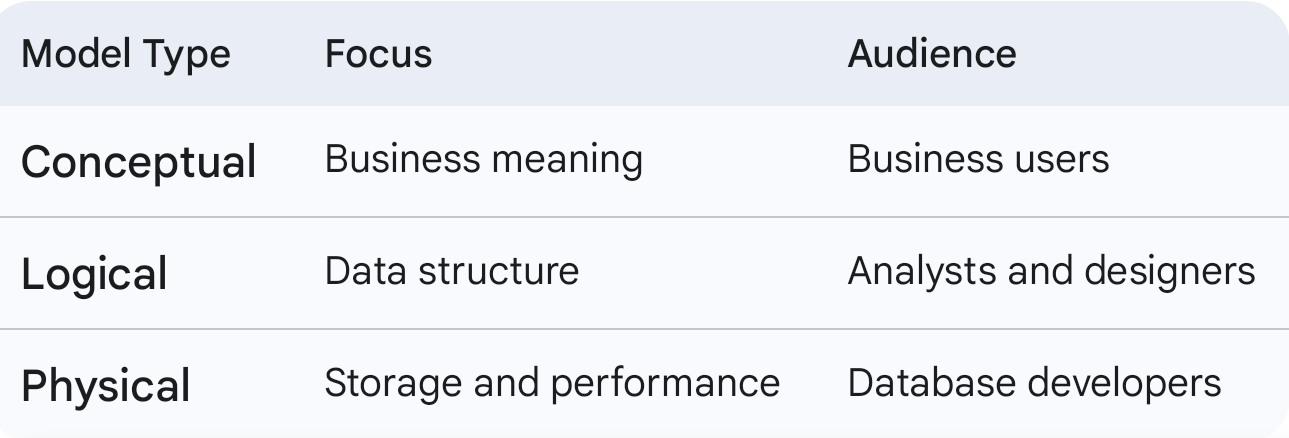Click the Storage and performance cell

[x=552, y=383]
